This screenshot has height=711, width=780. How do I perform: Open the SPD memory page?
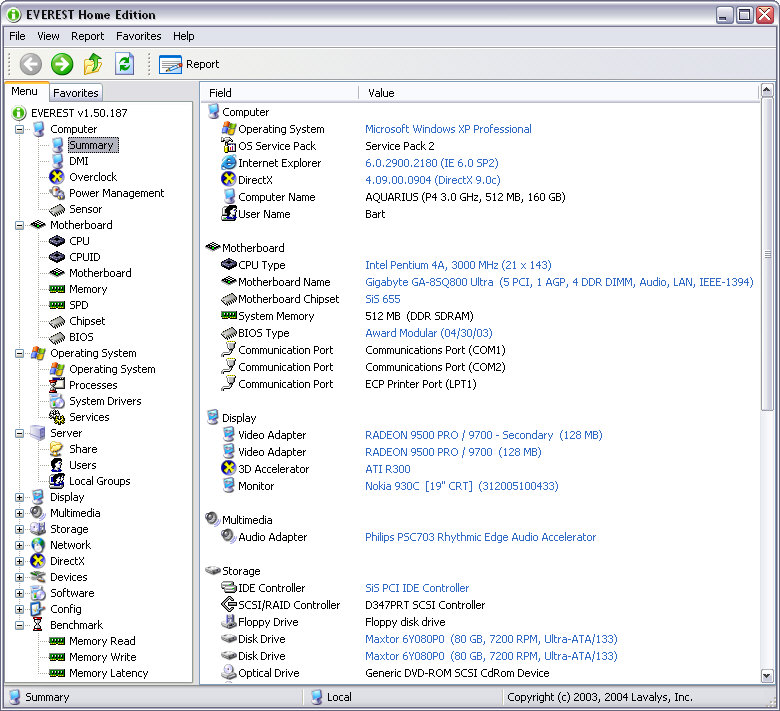click(79, 305)
